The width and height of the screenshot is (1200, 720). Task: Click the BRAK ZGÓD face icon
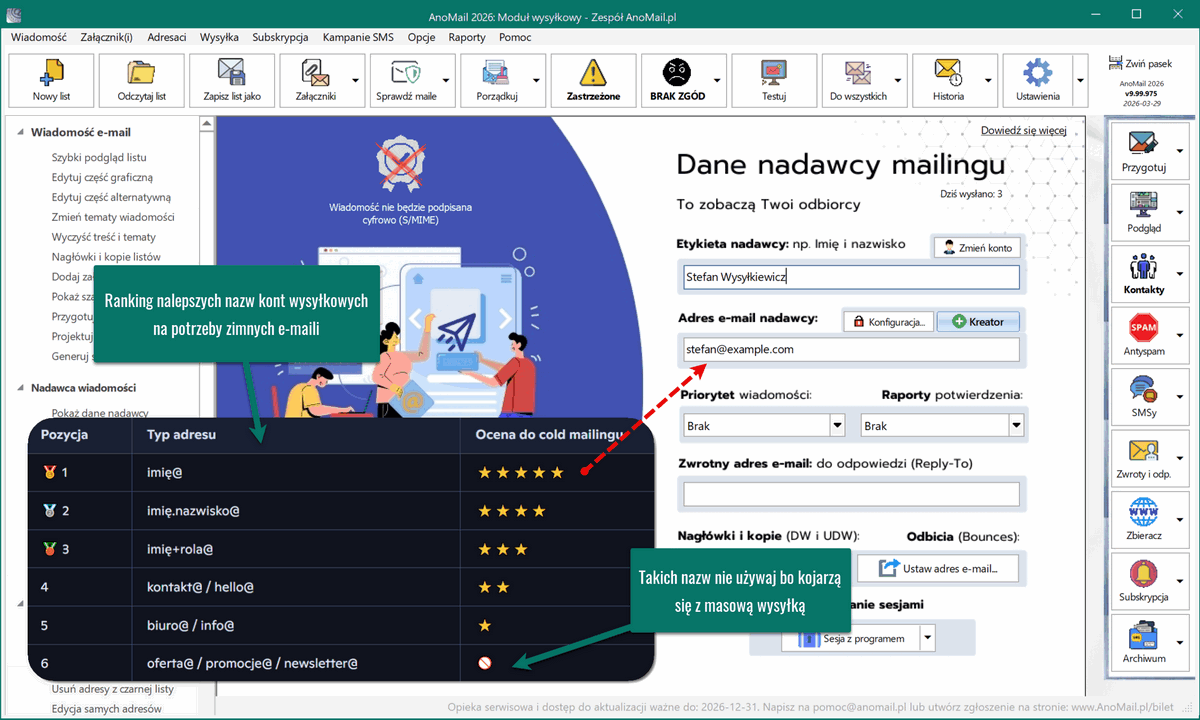coord(677,73)
